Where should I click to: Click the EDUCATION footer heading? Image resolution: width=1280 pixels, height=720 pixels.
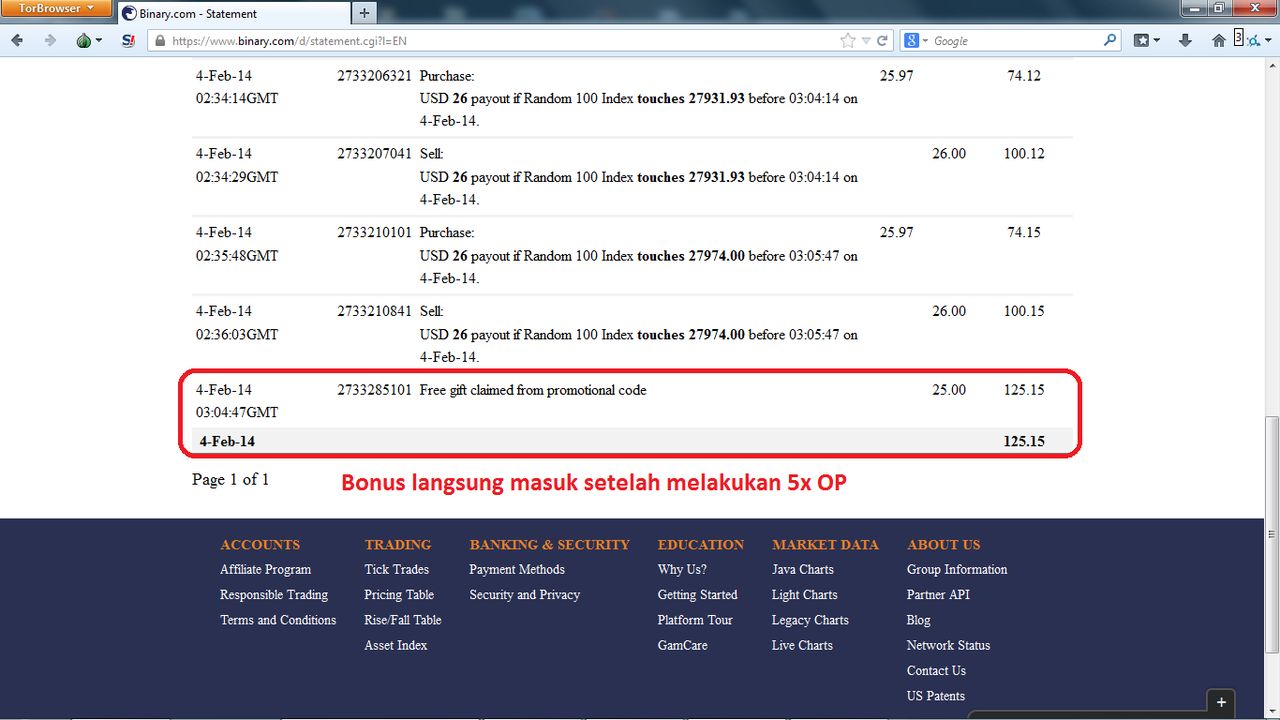tap(701, 545)
